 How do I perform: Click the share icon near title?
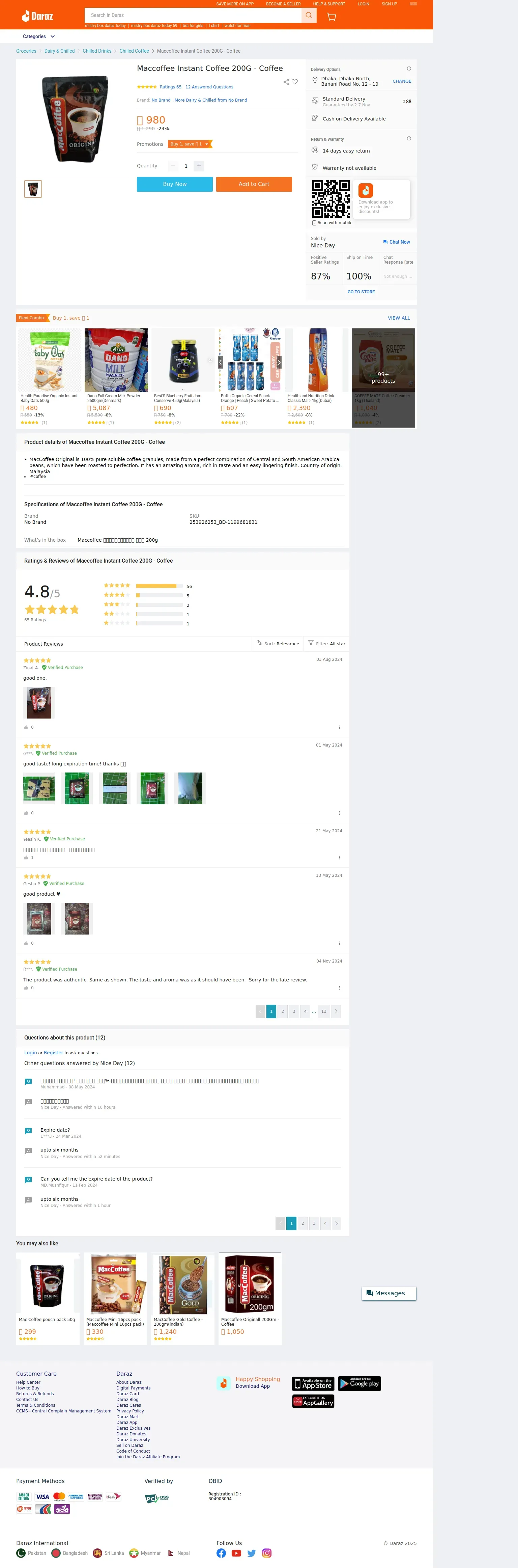pyautogui.click(x=286, y=82)
